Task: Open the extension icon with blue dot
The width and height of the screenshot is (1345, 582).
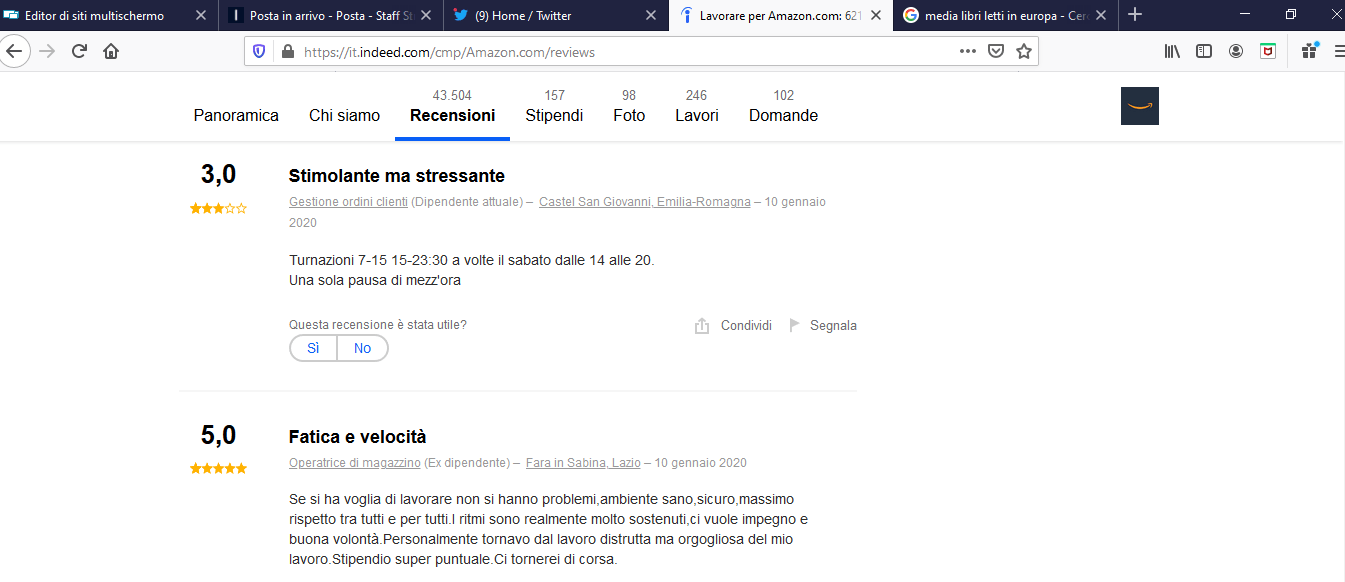Action: 1309,51
